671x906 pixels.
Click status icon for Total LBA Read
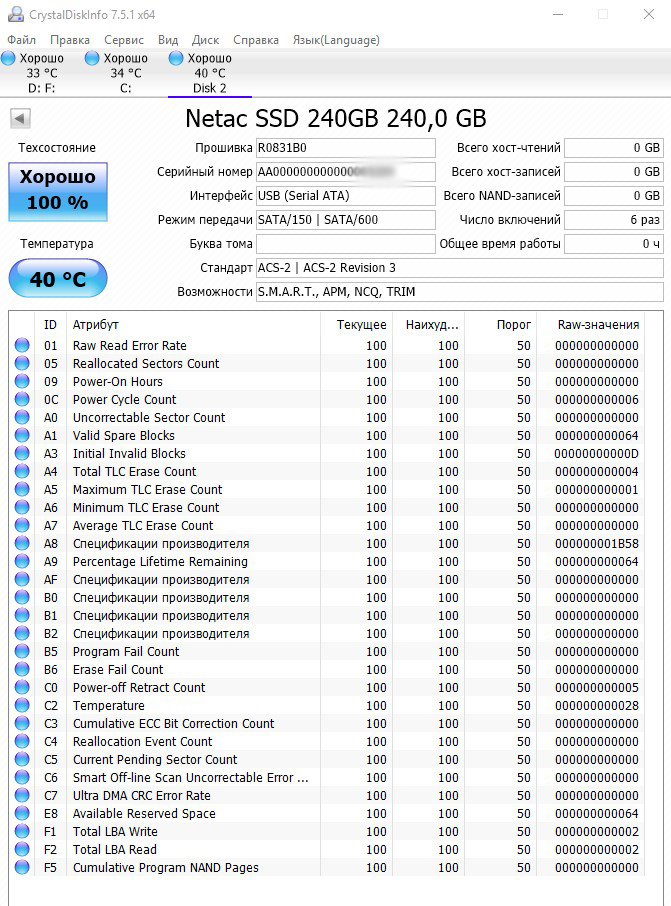(22, 849)
